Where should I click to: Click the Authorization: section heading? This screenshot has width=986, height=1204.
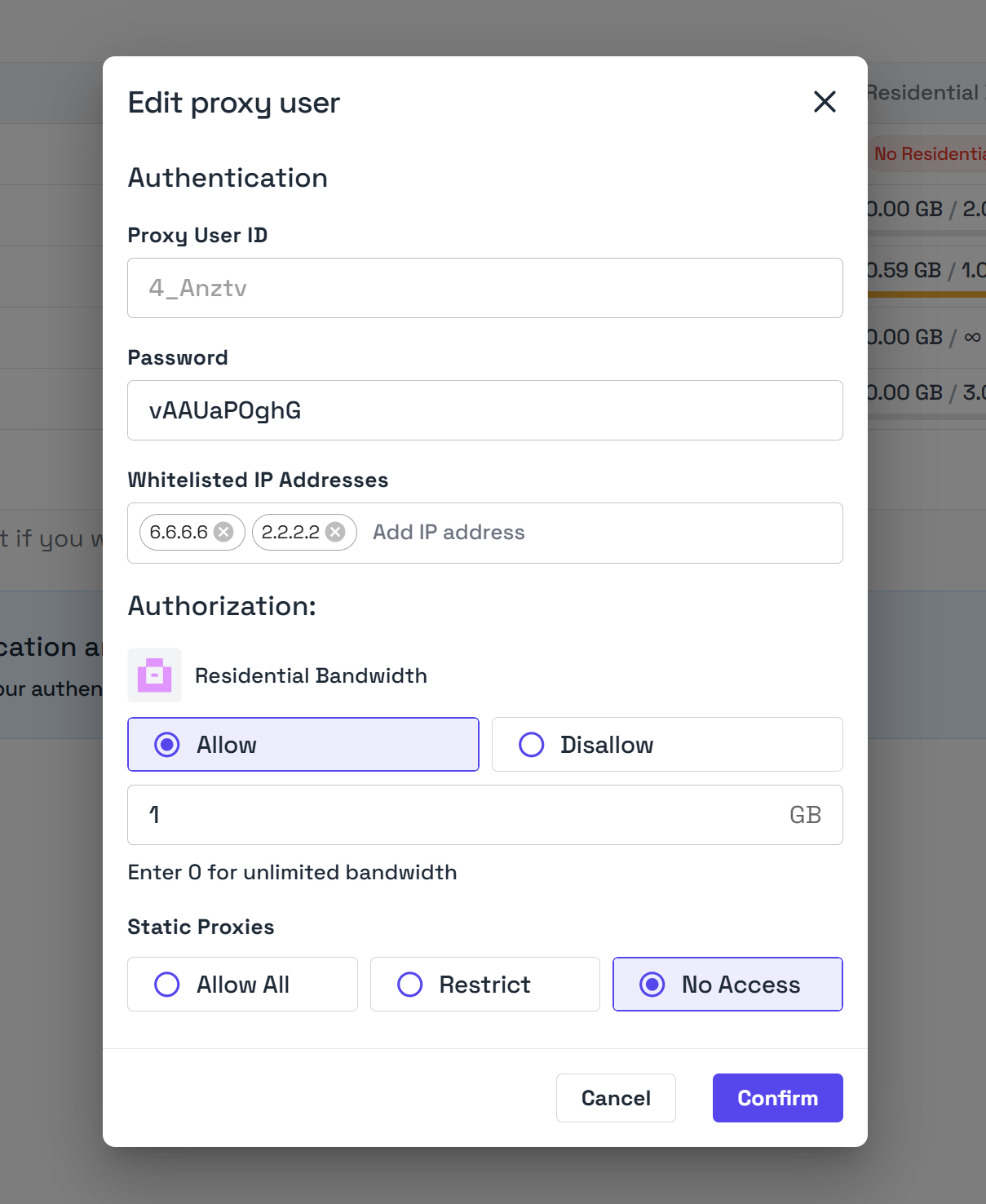(x=222, y=606)
